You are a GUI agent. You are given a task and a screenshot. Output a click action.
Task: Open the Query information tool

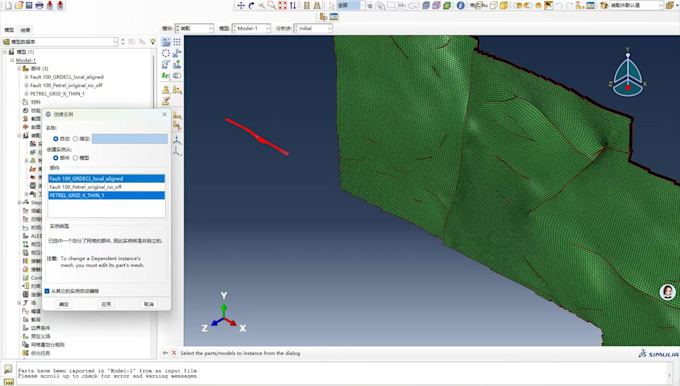pos(461,6)
